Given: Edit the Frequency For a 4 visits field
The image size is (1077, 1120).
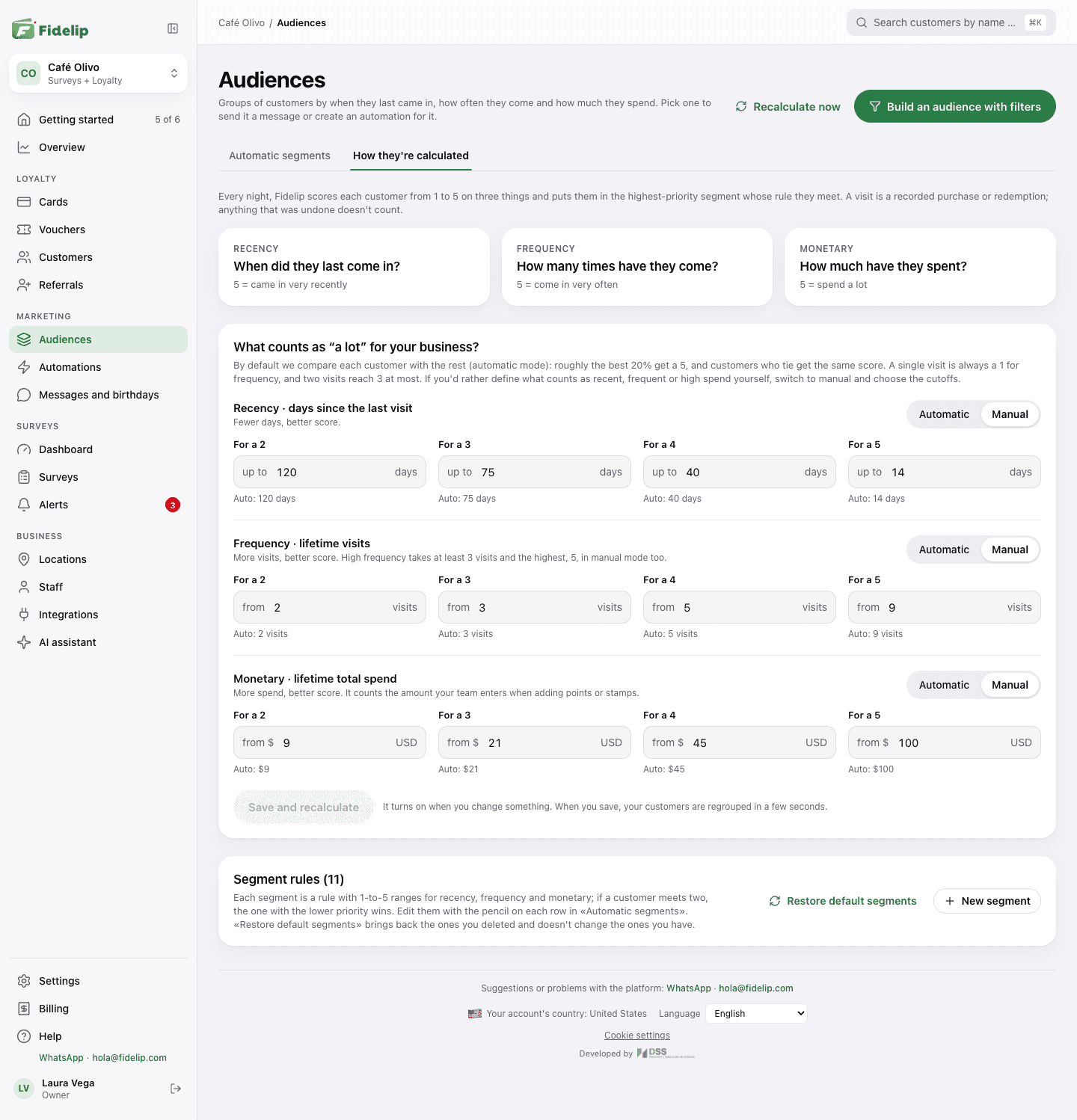Looking at the screenshot, I should tap(740, 607).
